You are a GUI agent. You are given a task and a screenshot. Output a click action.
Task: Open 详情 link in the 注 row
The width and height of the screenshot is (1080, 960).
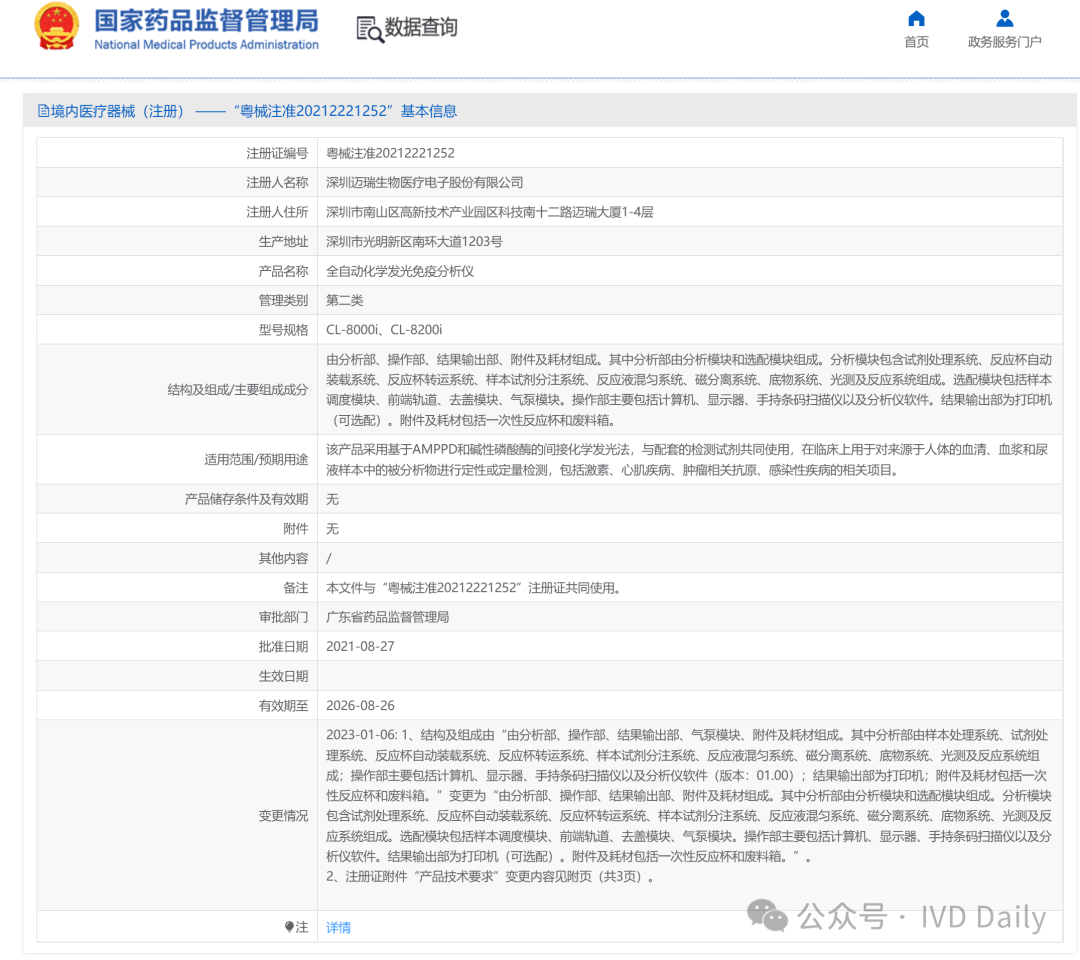click(338, 927)
